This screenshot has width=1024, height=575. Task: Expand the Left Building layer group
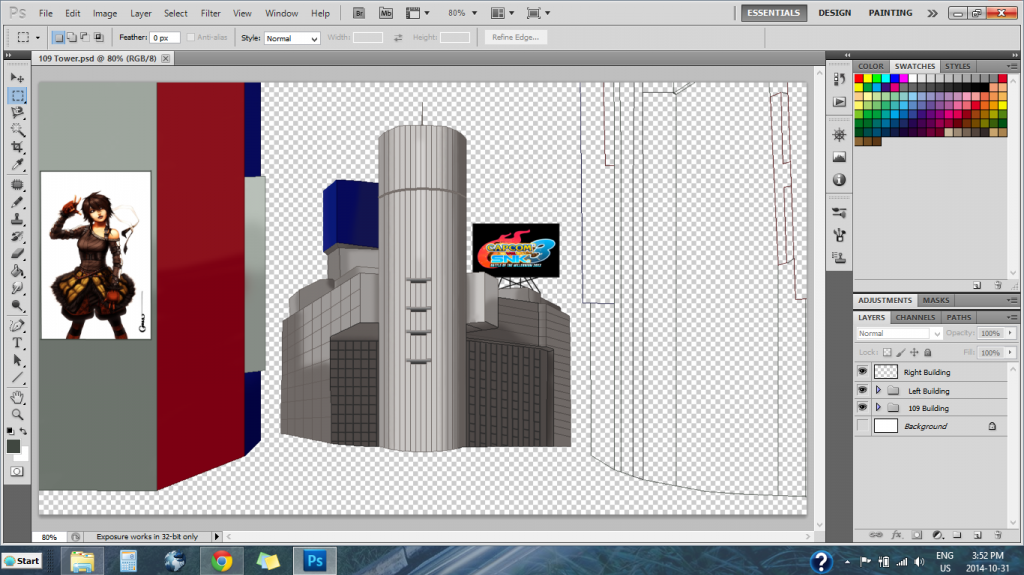[878, 391]
